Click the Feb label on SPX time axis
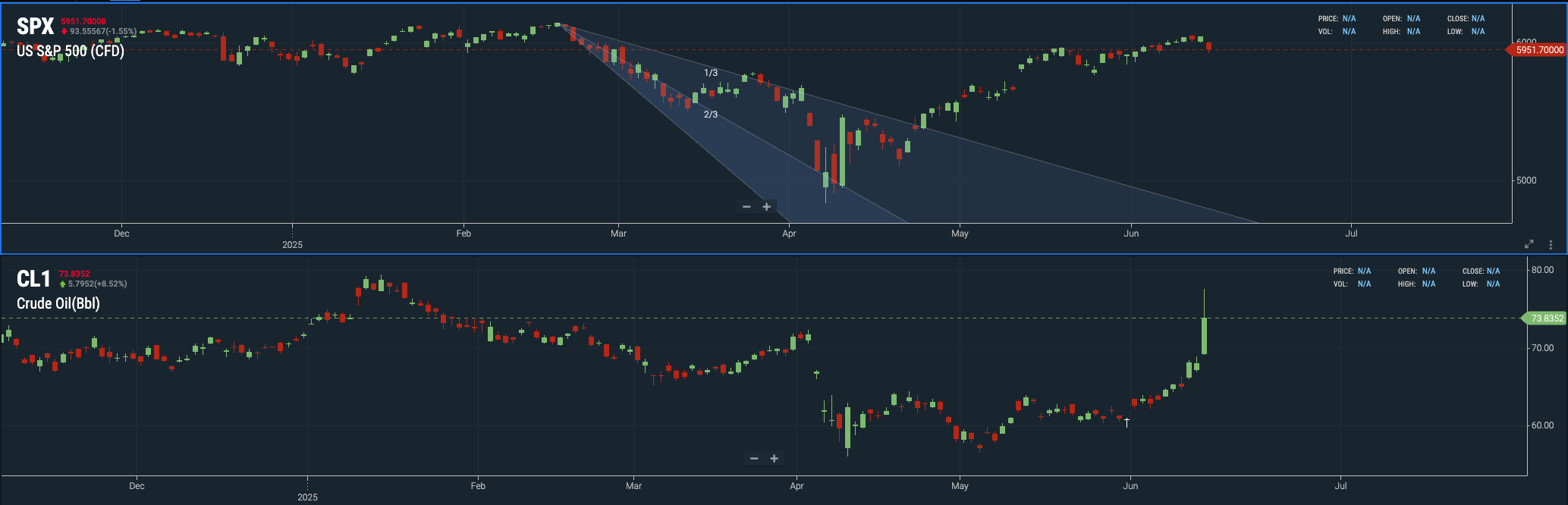1568x505 pixels. coord(463,234)
